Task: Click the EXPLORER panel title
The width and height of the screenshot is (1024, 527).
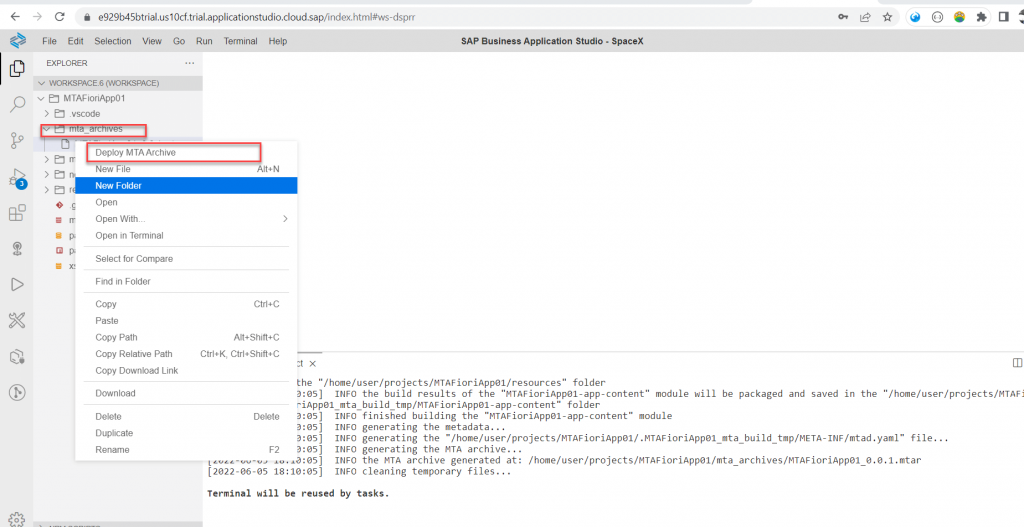Action: 67,63
